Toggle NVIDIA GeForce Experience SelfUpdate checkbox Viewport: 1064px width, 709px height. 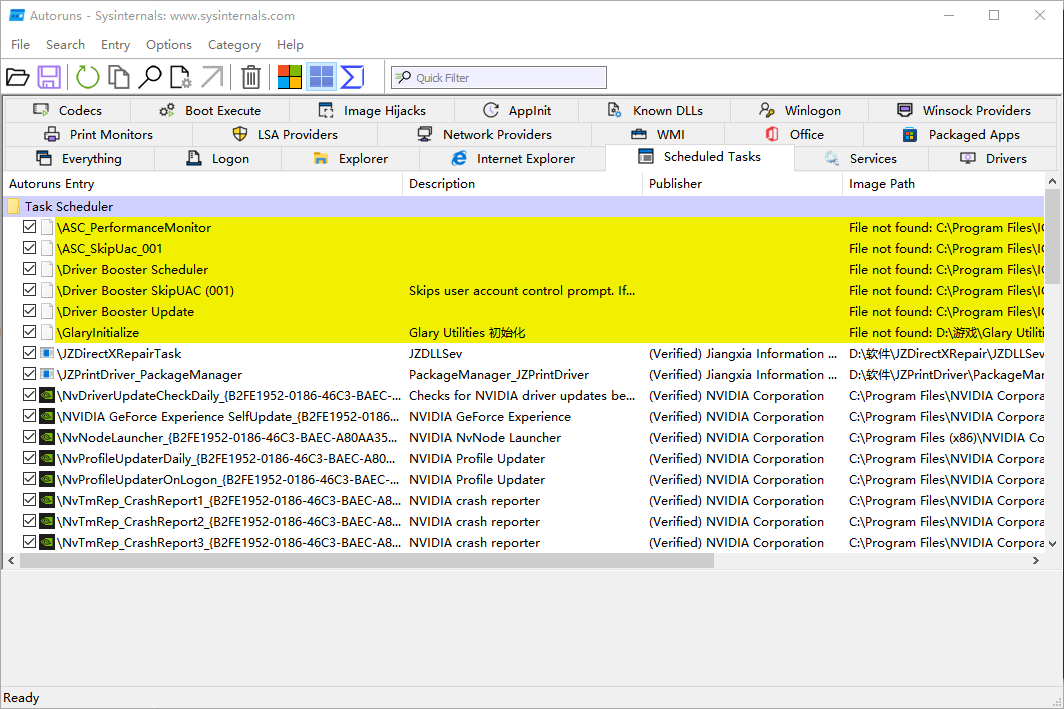pyautogui.click(x=29, y=416)
